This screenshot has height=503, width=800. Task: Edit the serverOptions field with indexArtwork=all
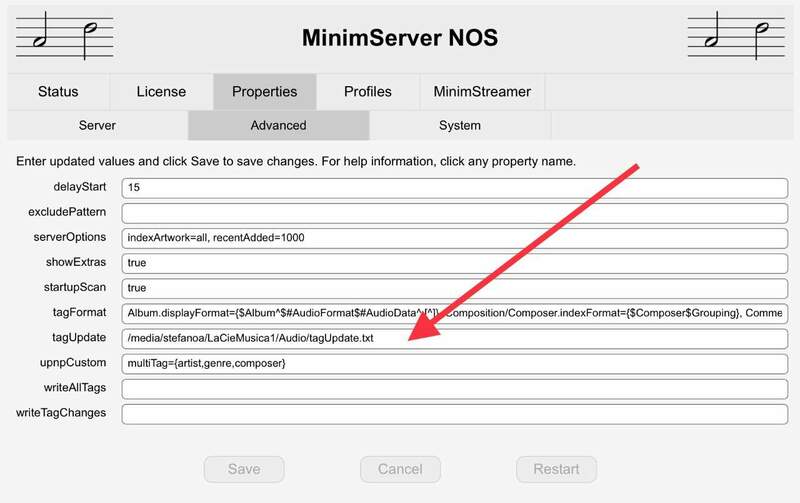point(455,238)
